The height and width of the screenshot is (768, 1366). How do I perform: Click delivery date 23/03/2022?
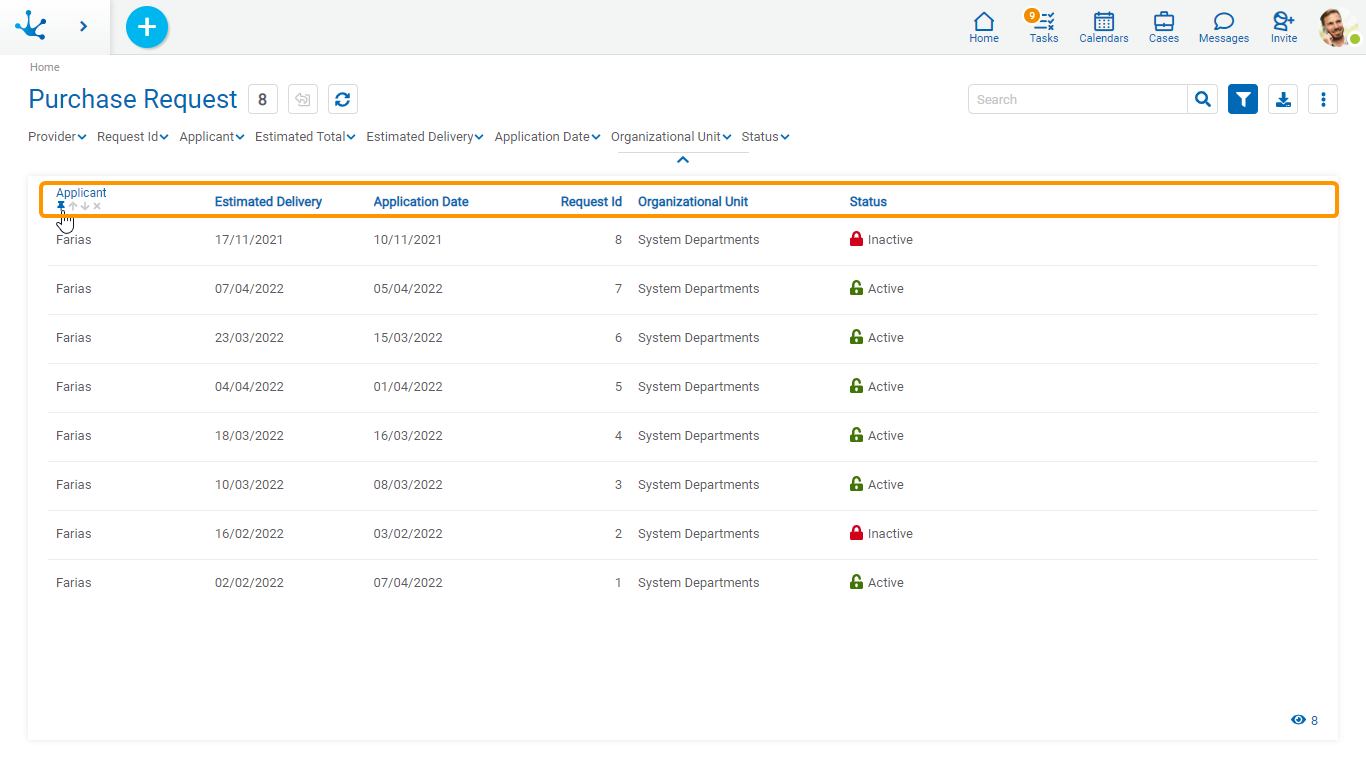[x=249, y=338]
